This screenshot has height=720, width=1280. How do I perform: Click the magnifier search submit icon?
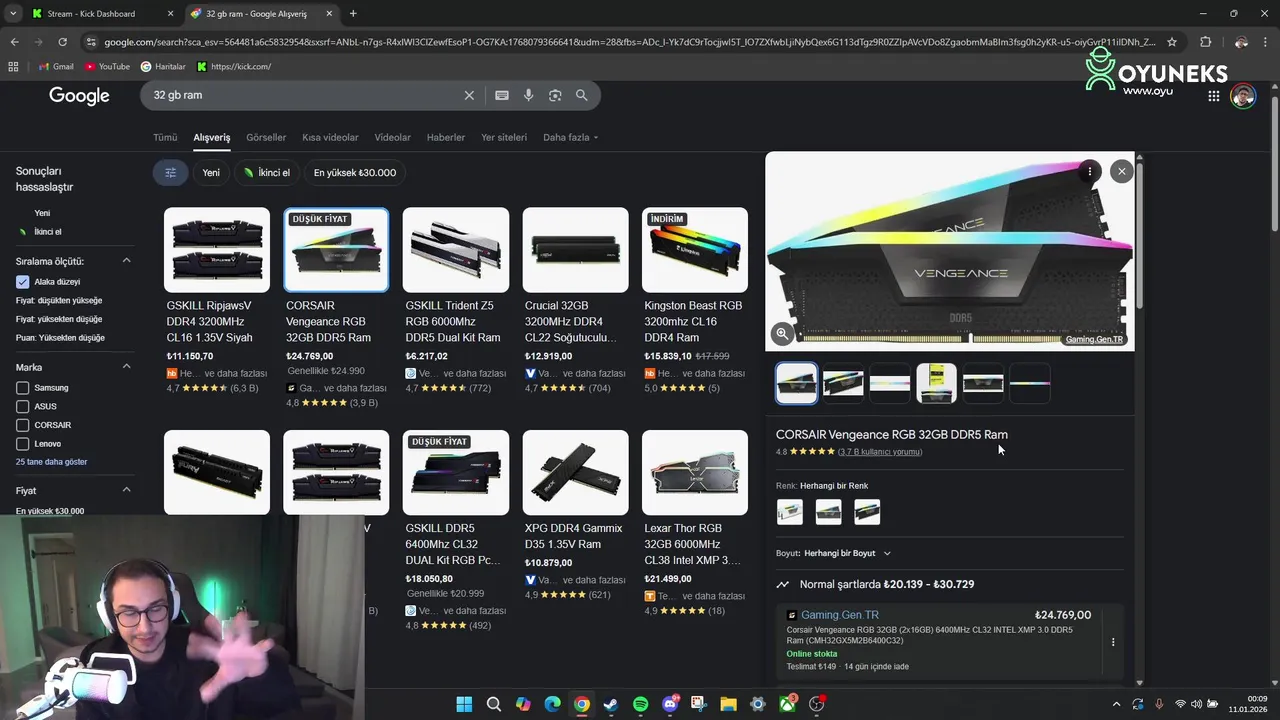tap(581, 95)
